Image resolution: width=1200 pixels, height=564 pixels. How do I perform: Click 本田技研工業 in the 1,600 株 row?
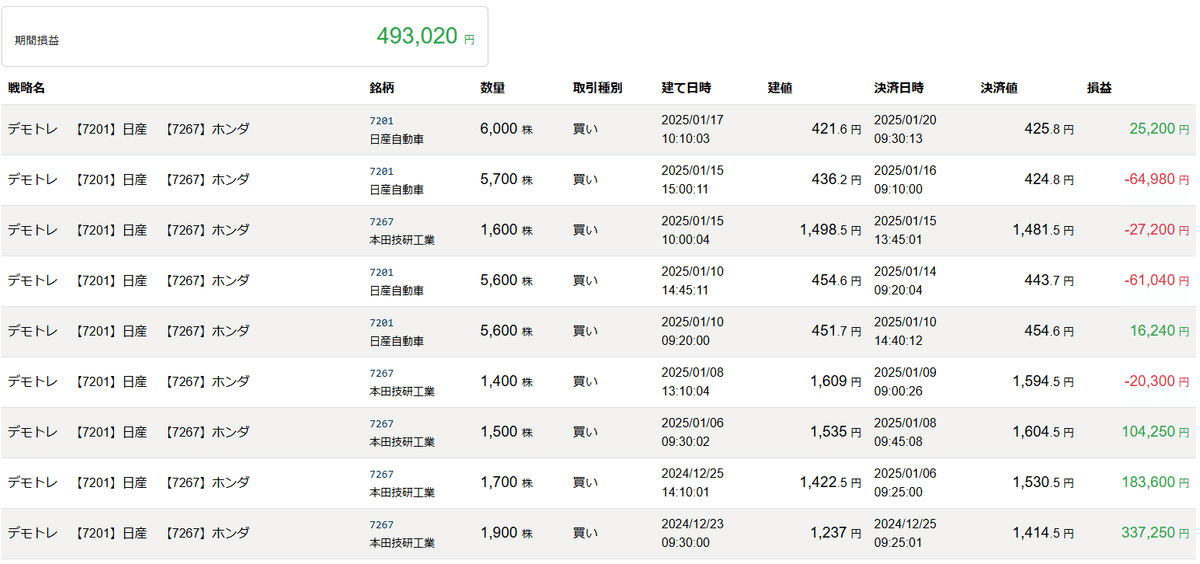(402, 240)
